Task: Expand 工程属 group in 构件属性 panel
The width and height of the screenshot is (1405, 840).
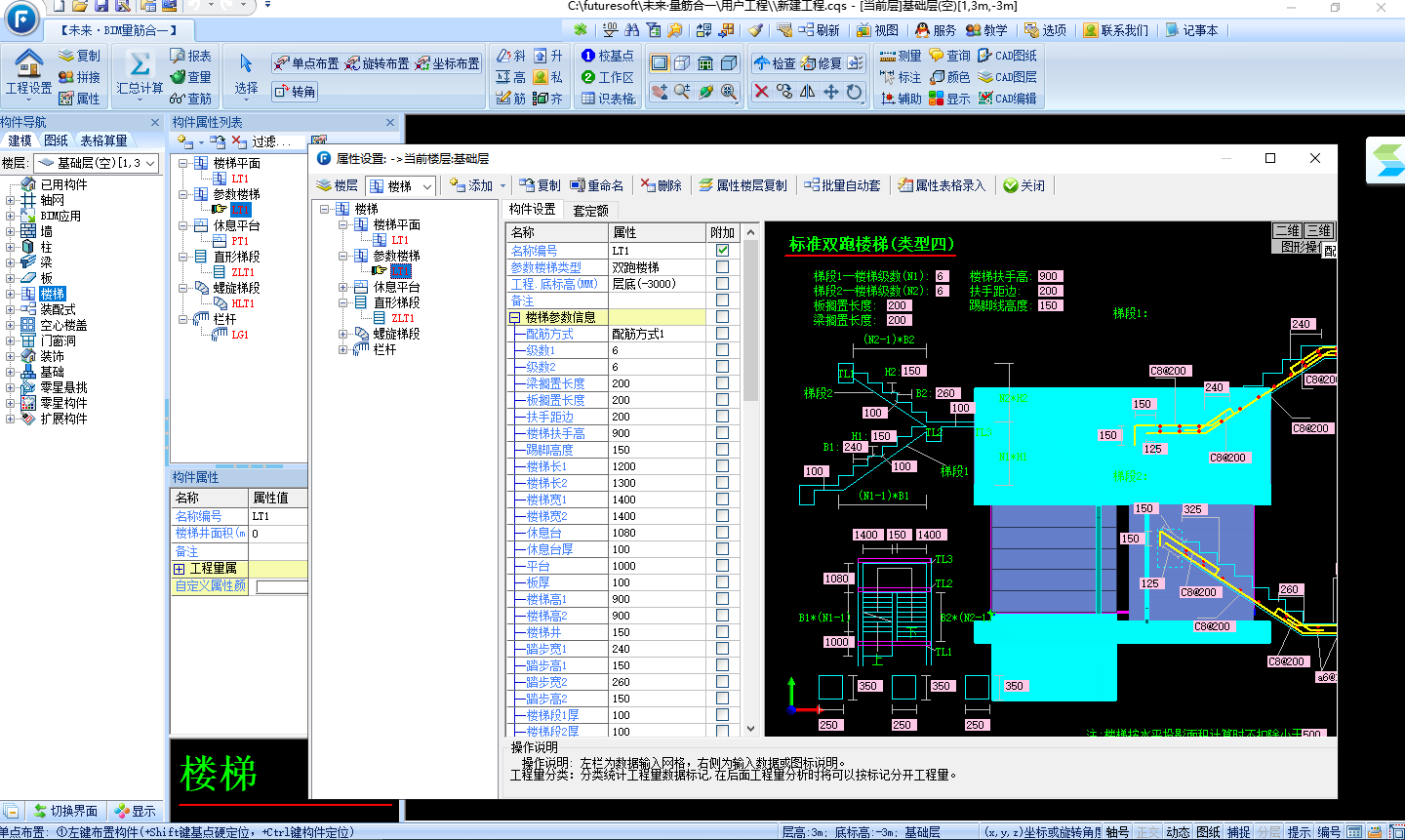Action: [x=180, y=569]
